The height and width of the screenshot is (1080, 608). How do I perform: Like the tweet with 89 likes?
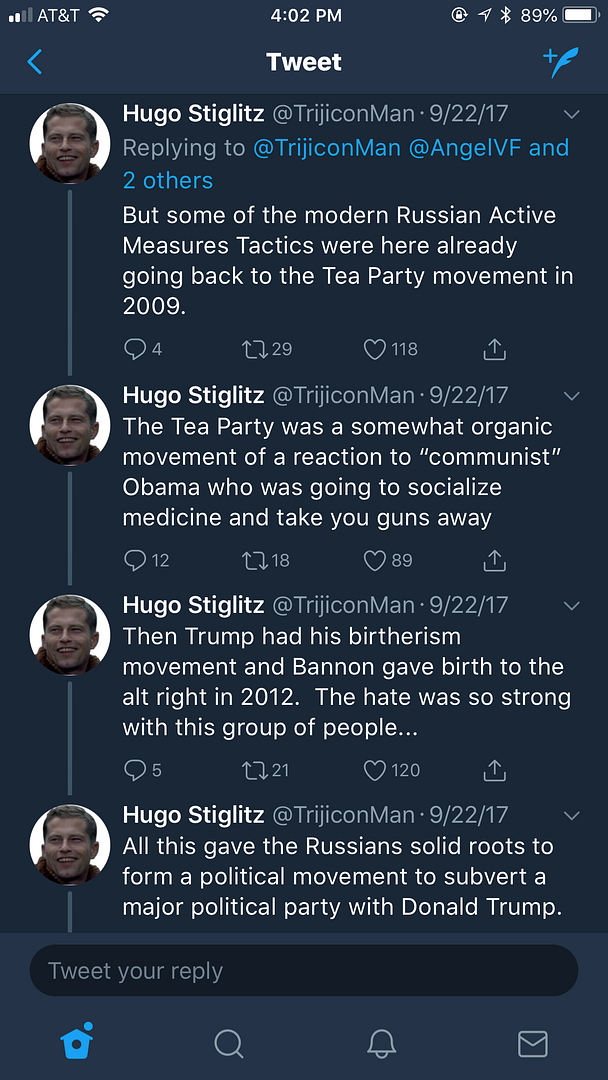click(375, 560)
